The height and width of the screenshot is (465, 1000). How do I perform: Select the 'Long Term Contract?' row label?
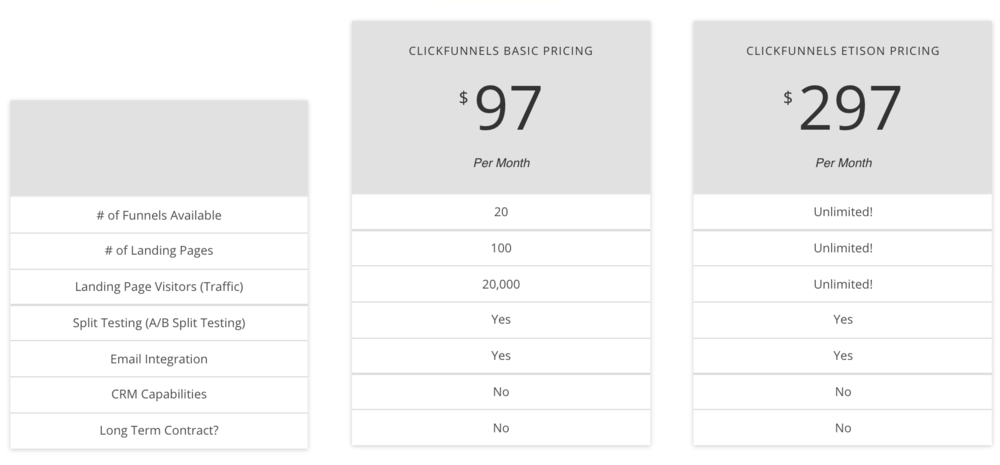point(159,431)
